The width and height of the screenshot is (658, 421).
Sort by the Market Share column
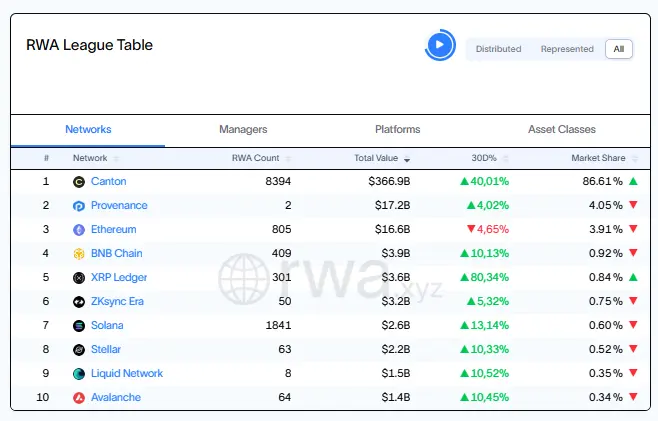tap(598, 158)
